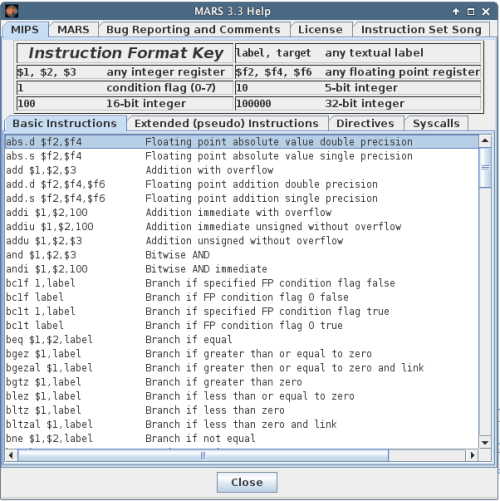Select bc1t label flag 0 true row
This screenshot has width=500, height=501.
[x=242, y=325]
